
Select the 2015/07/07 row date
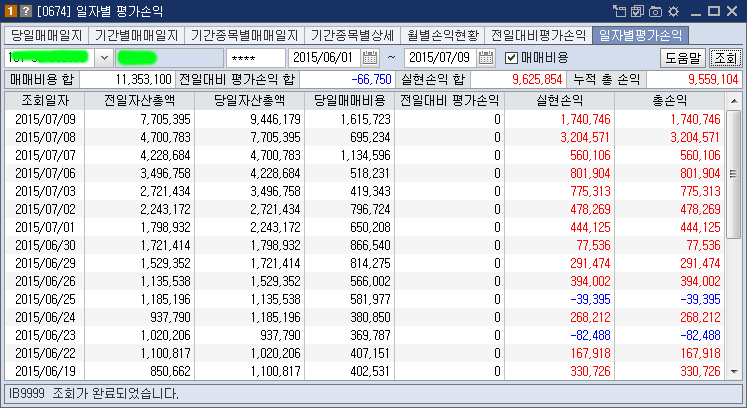click(x=45, y=155)
